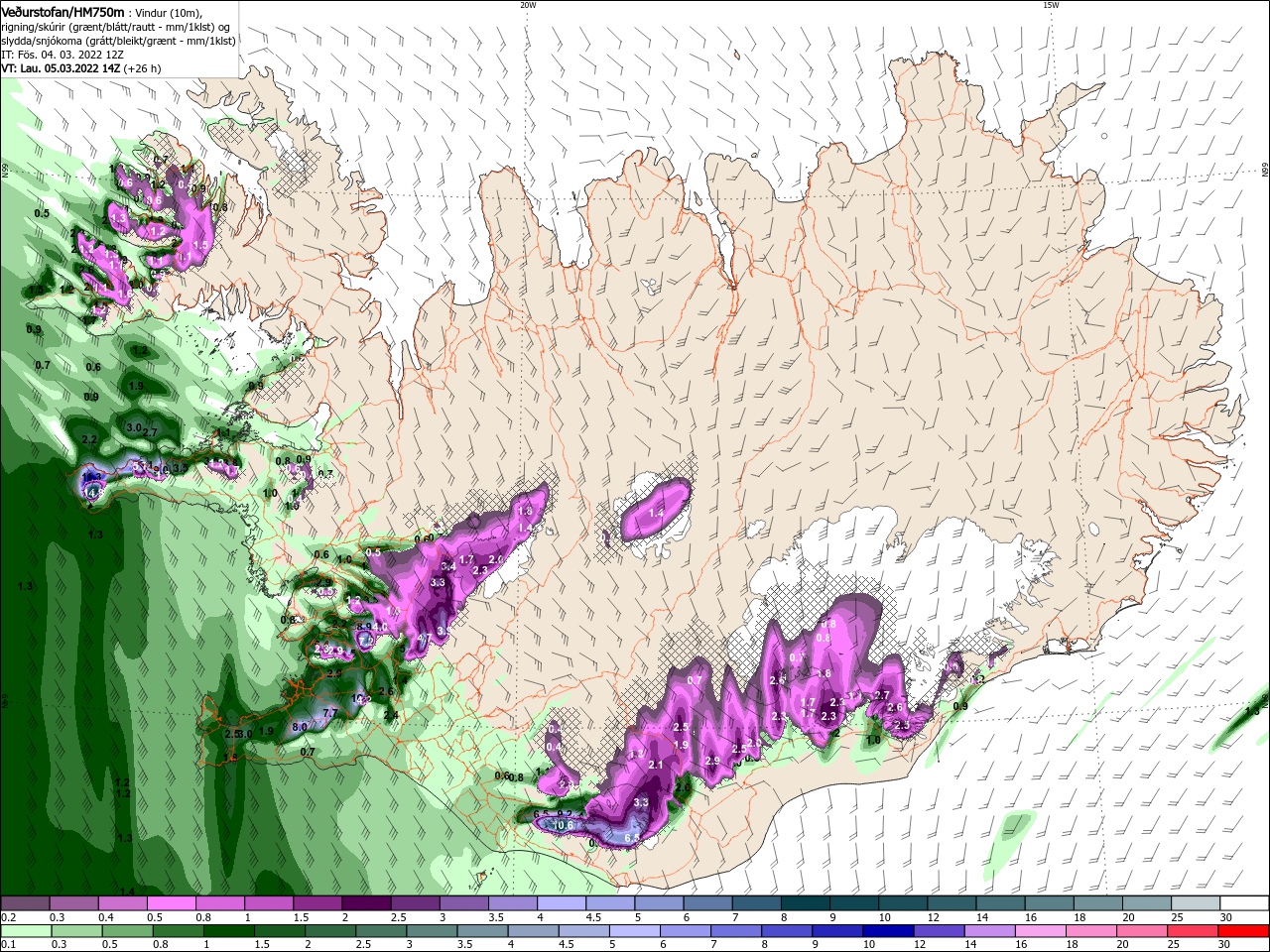Viewport: 1270px width, 952px height.
Task: Click the '30' label in the lower legend row
Action: pos(1224,946)
